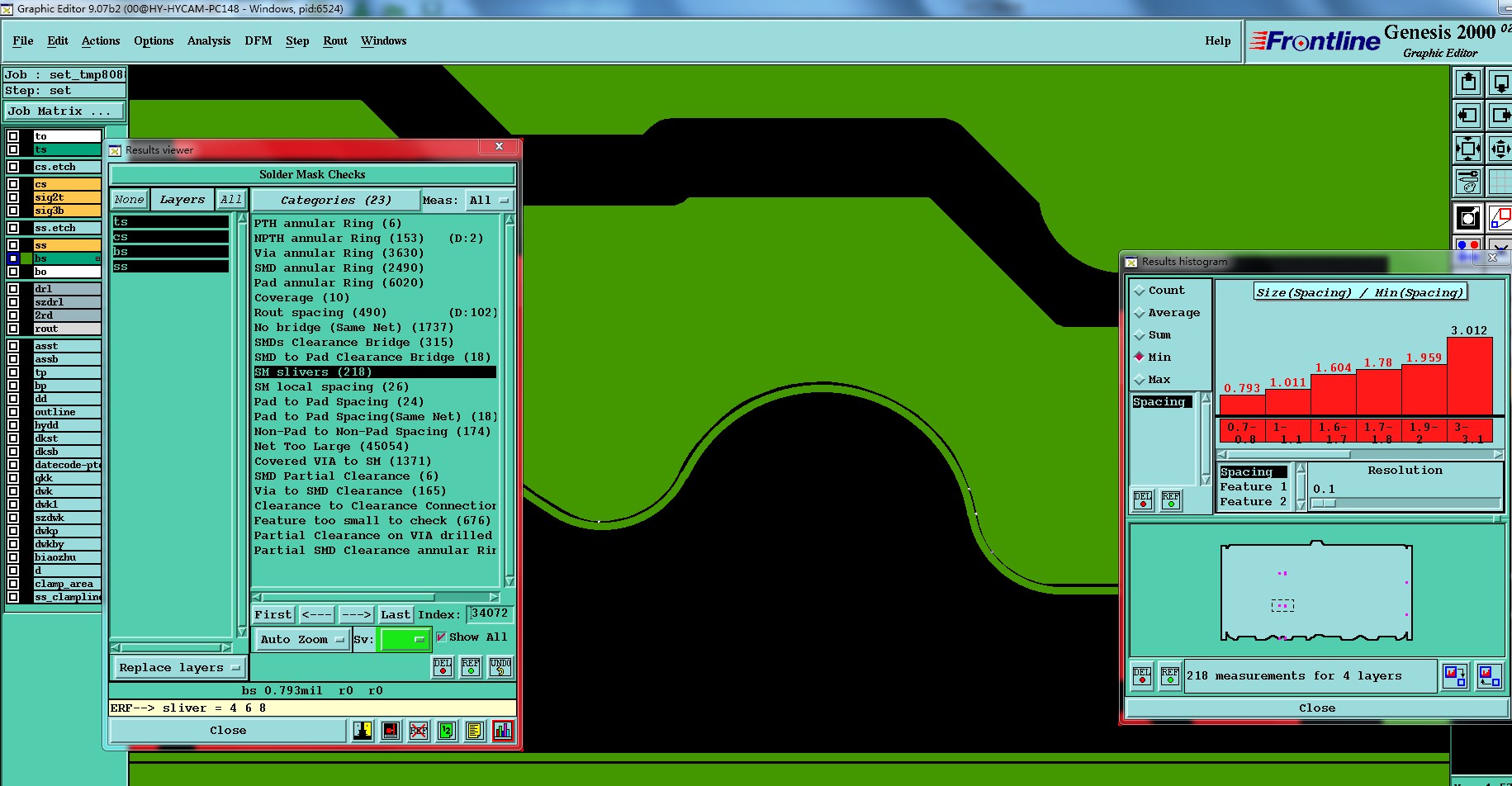Select the Min radio option

click(1153, 357)
